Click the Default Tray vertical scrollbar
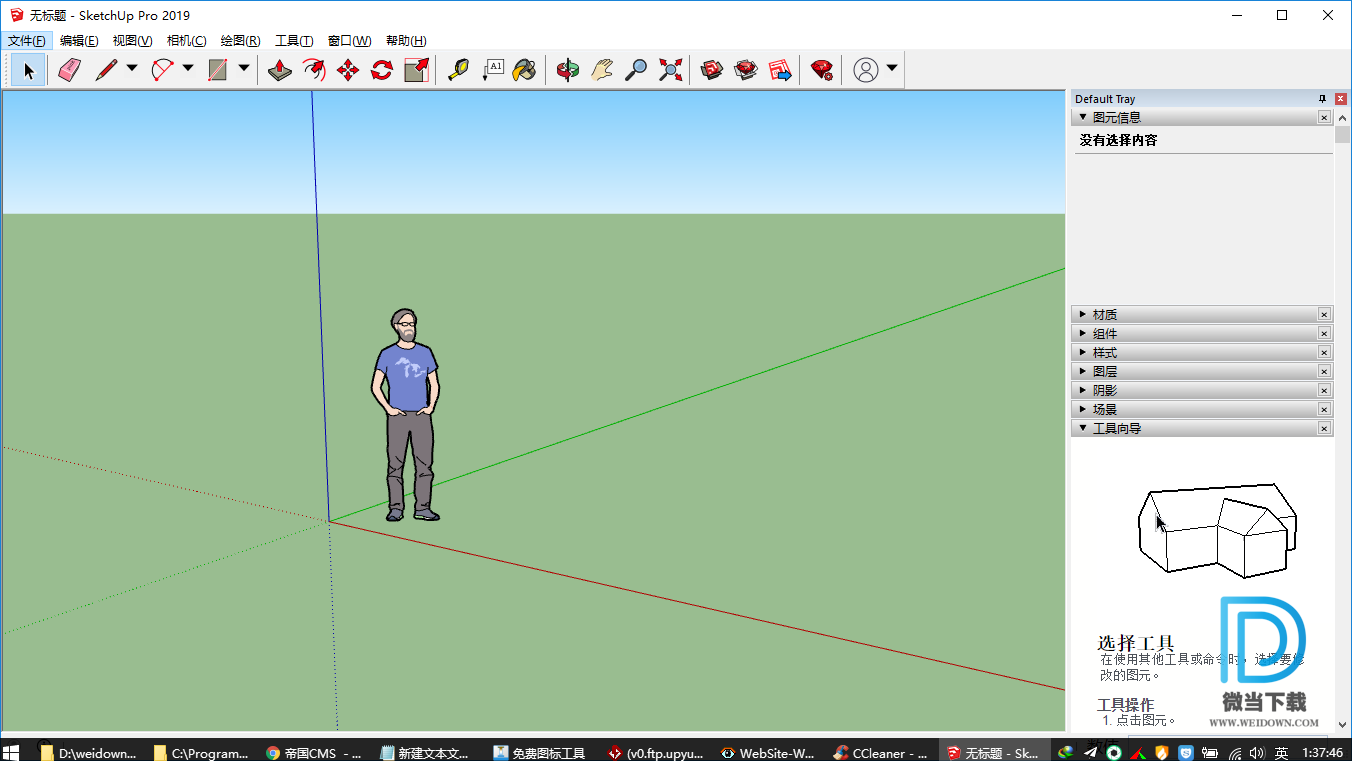This screenshot has width=1352, height=761. pyautogui.click(x=1342, y=420)
